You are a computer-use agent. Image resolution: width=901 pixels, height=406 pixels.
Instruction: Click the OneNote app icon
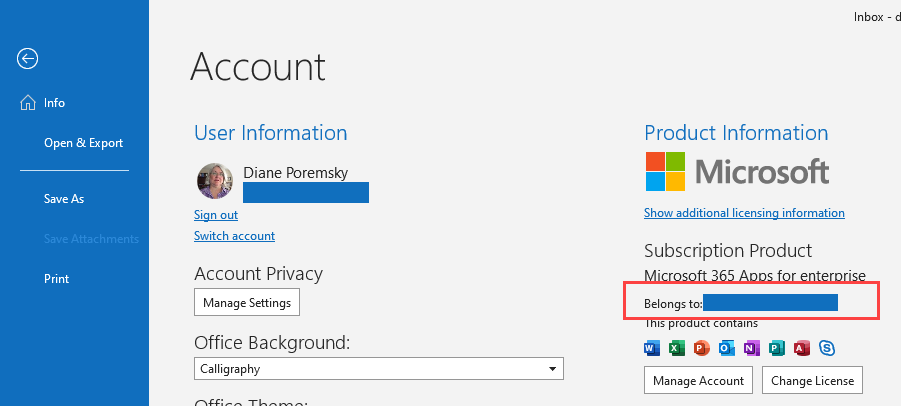point(752,348)
